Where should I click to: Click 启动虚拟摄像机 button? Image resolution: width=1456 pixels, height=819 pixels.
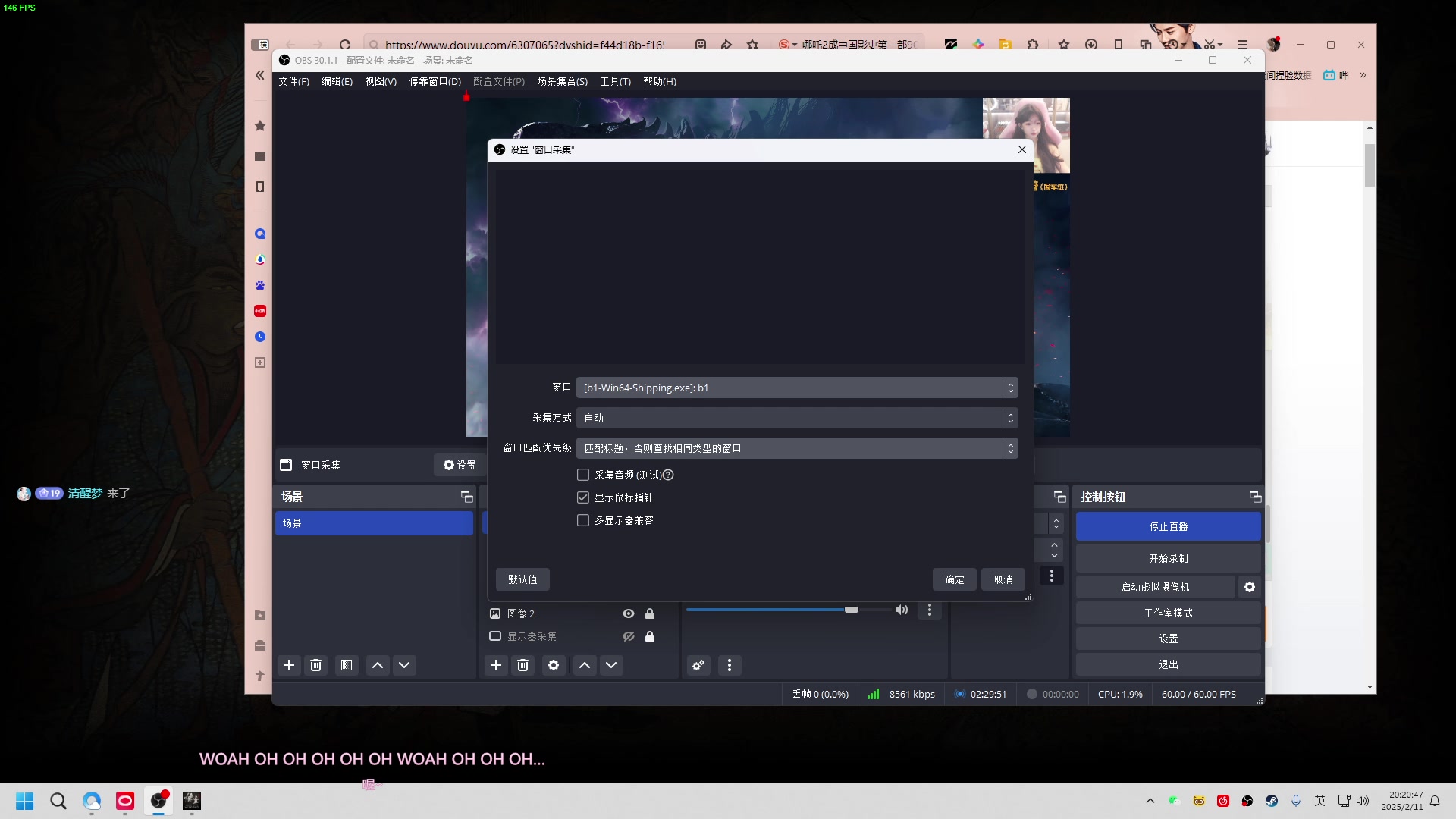pyautogui.click(x=1155, y=587)
